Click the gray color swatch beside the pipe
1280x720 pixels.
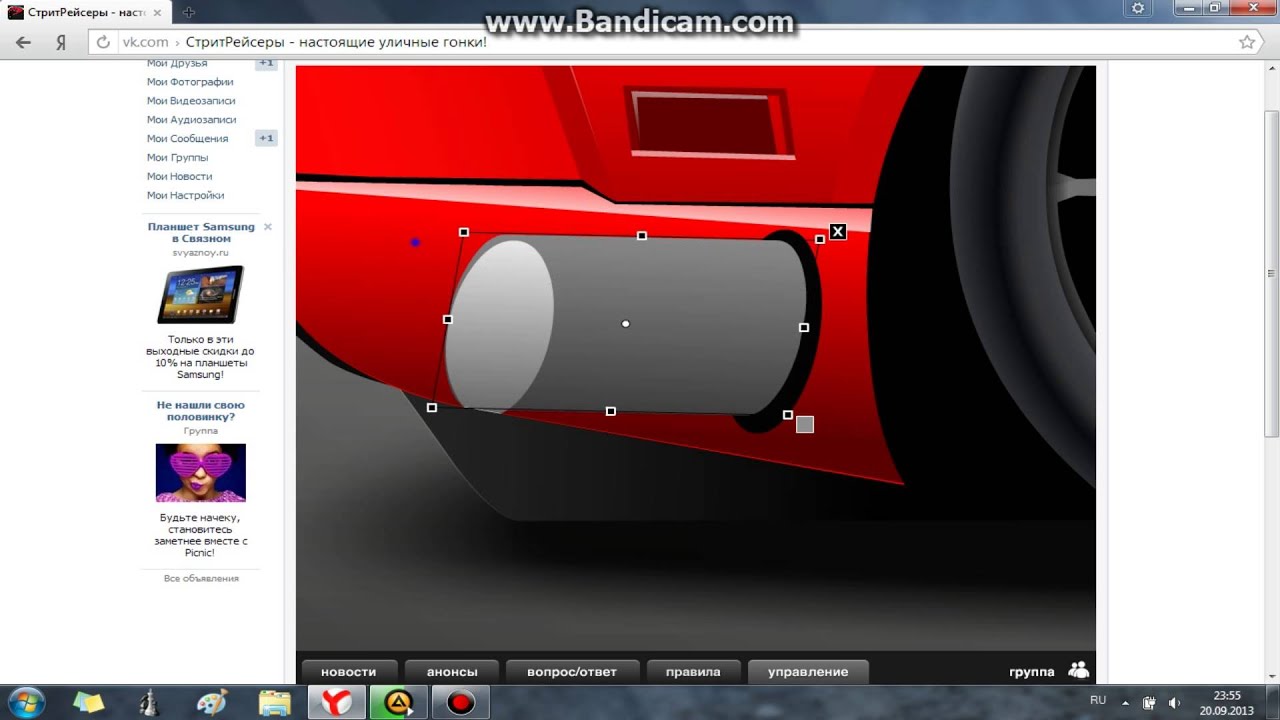coord(805,425)
